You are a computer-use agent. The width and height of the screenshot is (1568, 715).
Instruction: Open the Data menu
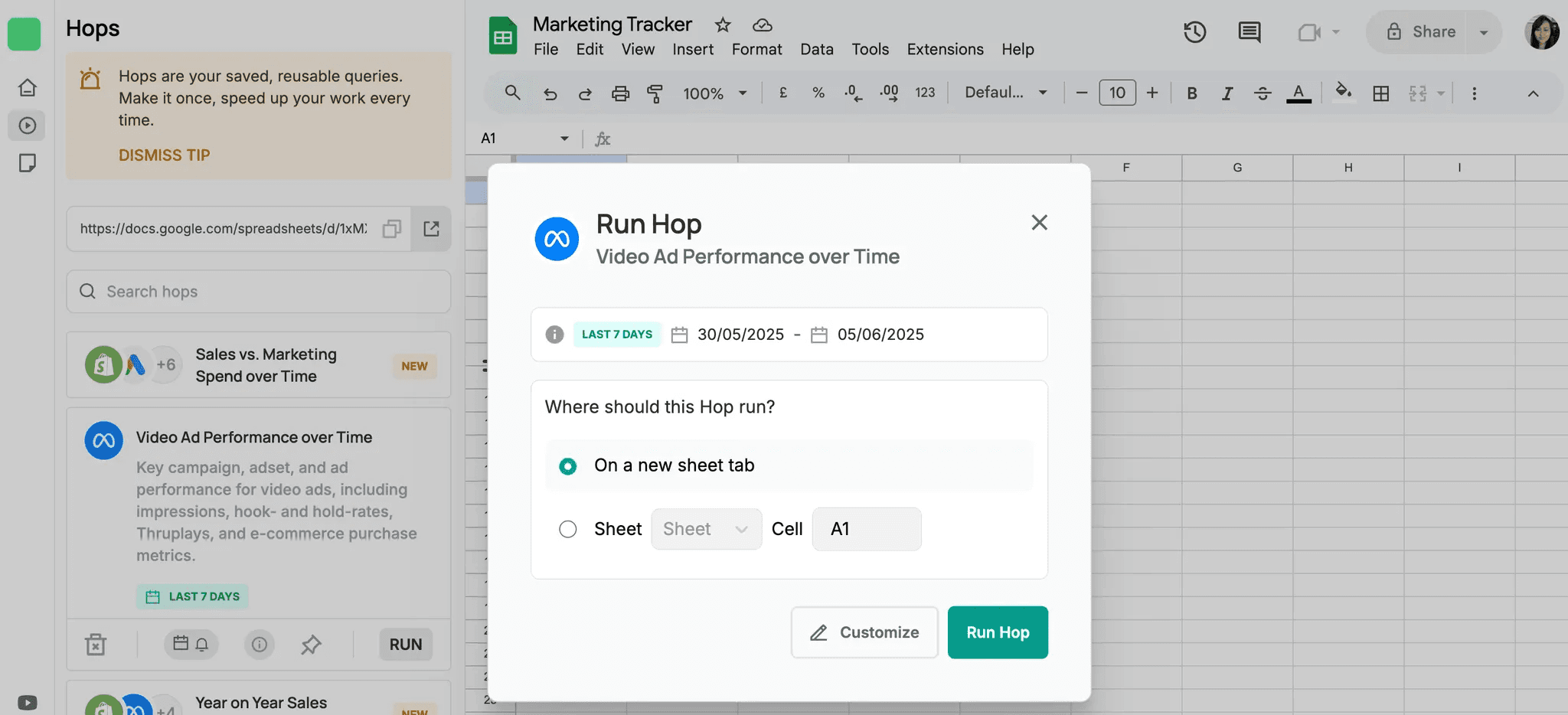(817, 50)
